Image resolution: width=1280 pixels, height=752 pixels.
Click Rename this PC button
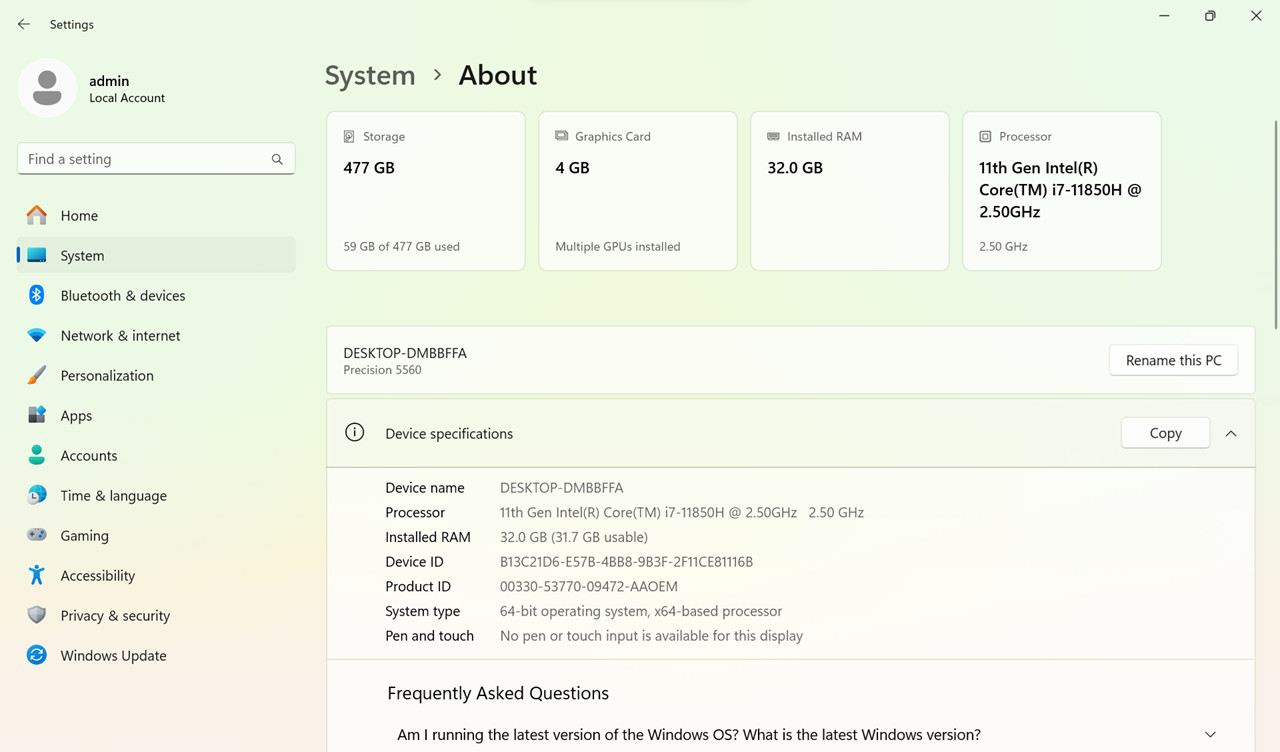point(1173,360)
